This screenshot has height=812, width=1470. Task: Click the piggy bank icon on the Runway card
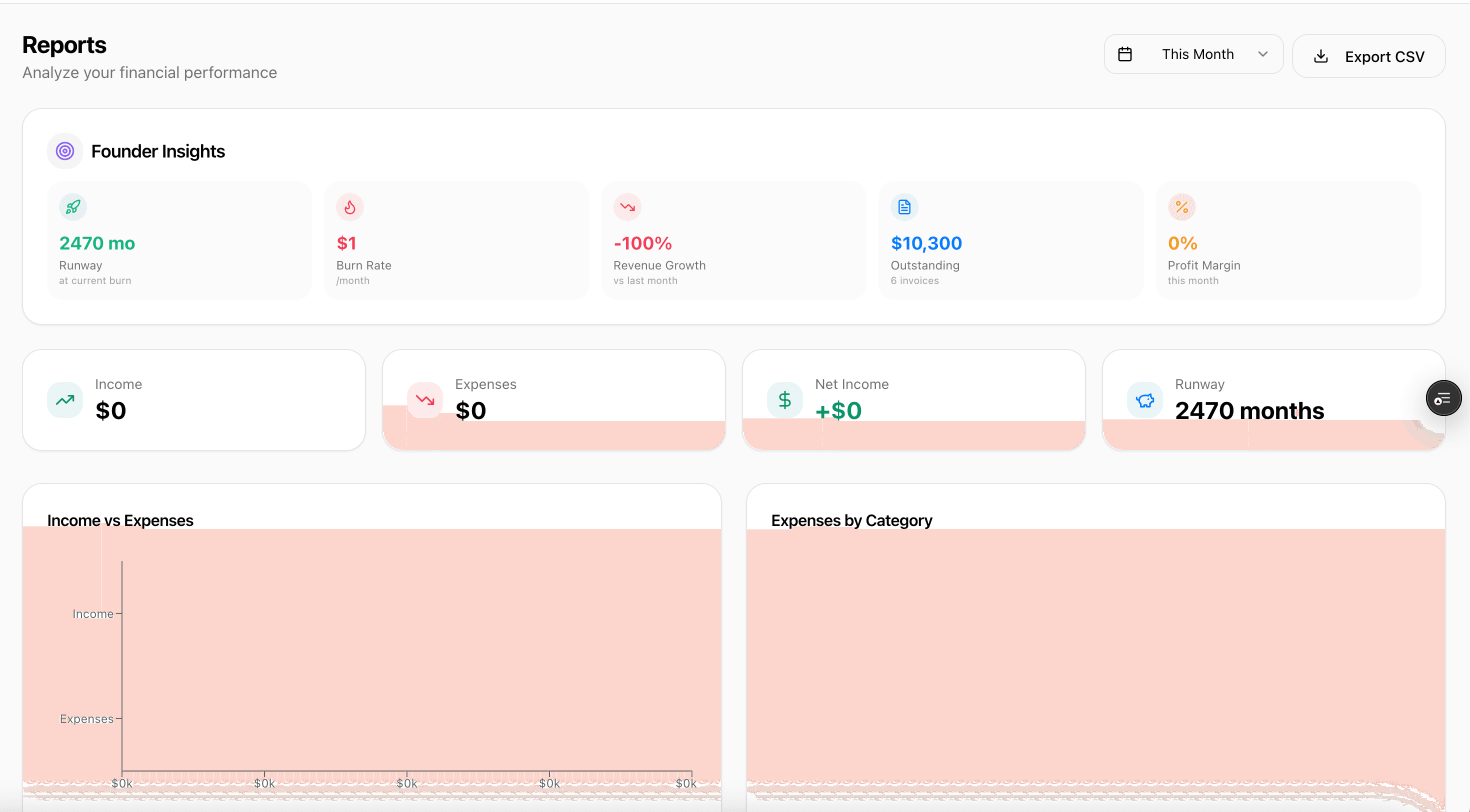tap(1144, 399)
